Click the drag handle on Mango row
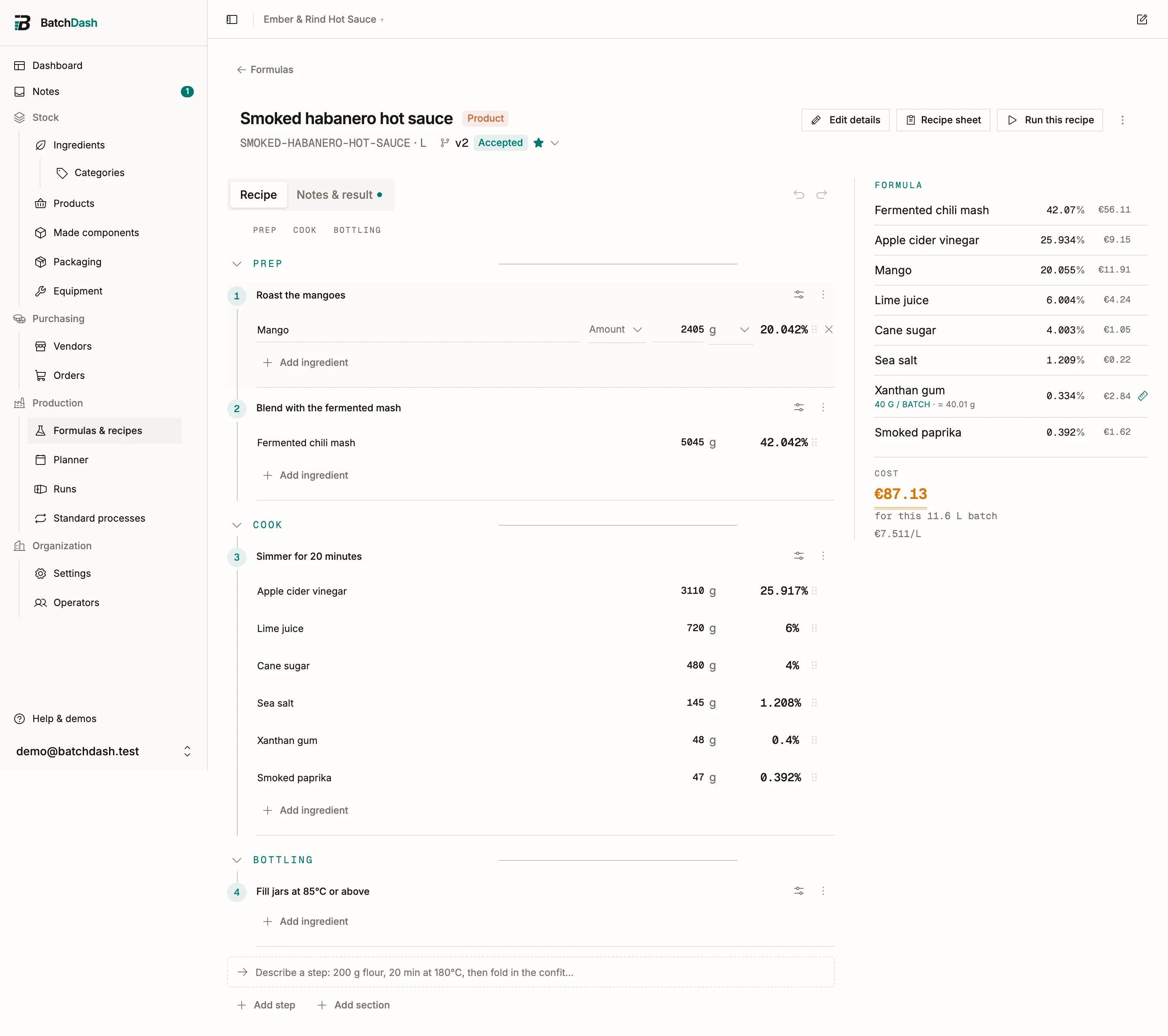1168x1036 pixels. (814, 330)
